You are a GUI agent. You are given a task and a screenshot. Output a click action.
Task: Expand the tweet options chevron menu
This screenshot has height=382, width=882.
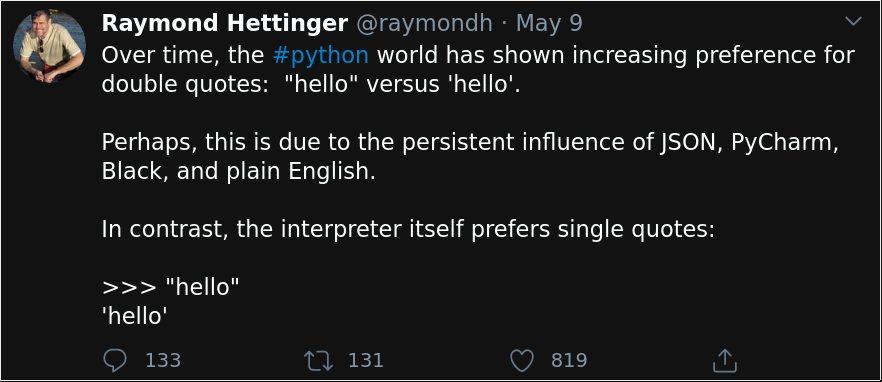coord(853,21)
